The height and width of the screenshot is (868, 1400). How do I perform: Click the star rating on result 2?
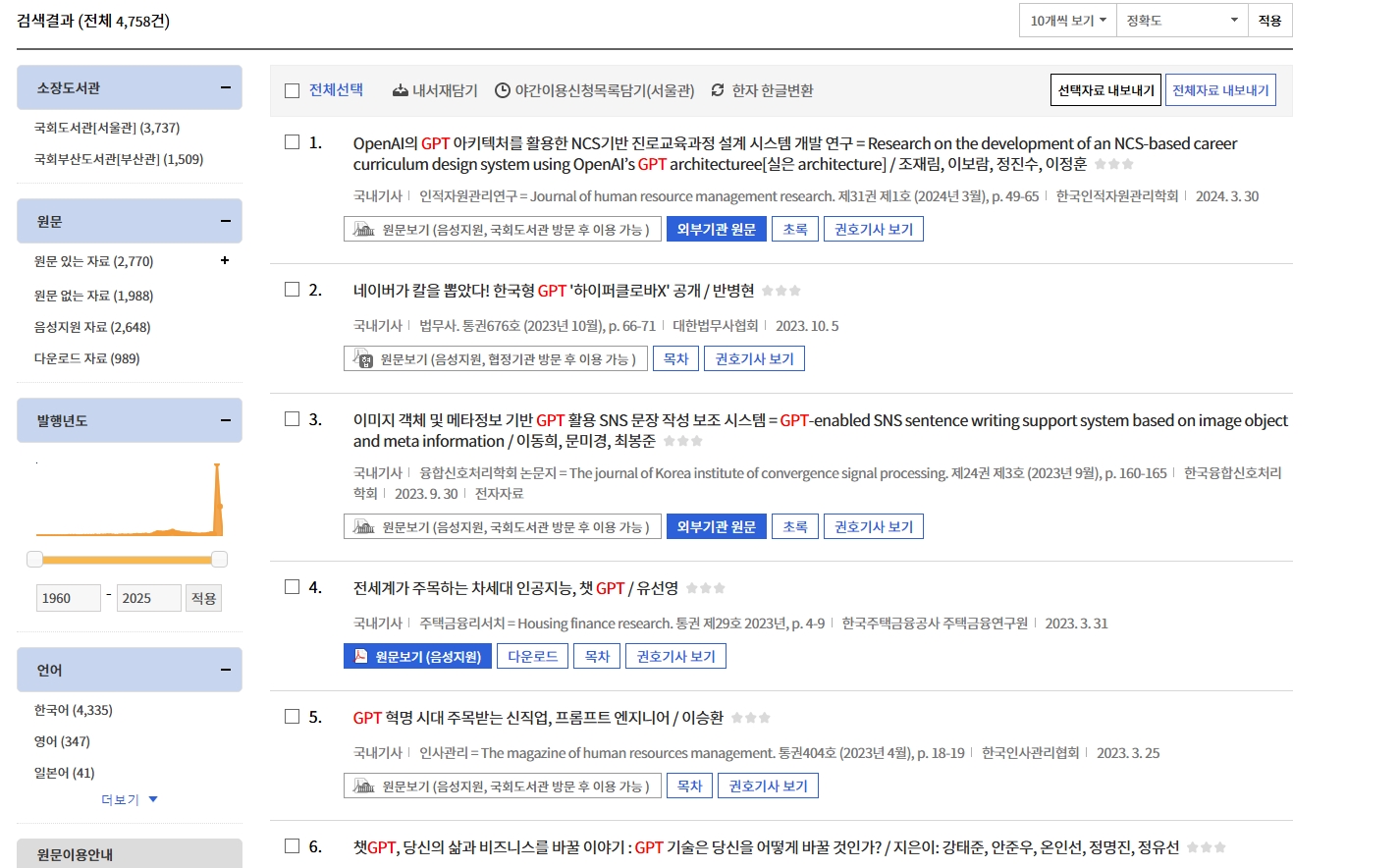(781, 291)
